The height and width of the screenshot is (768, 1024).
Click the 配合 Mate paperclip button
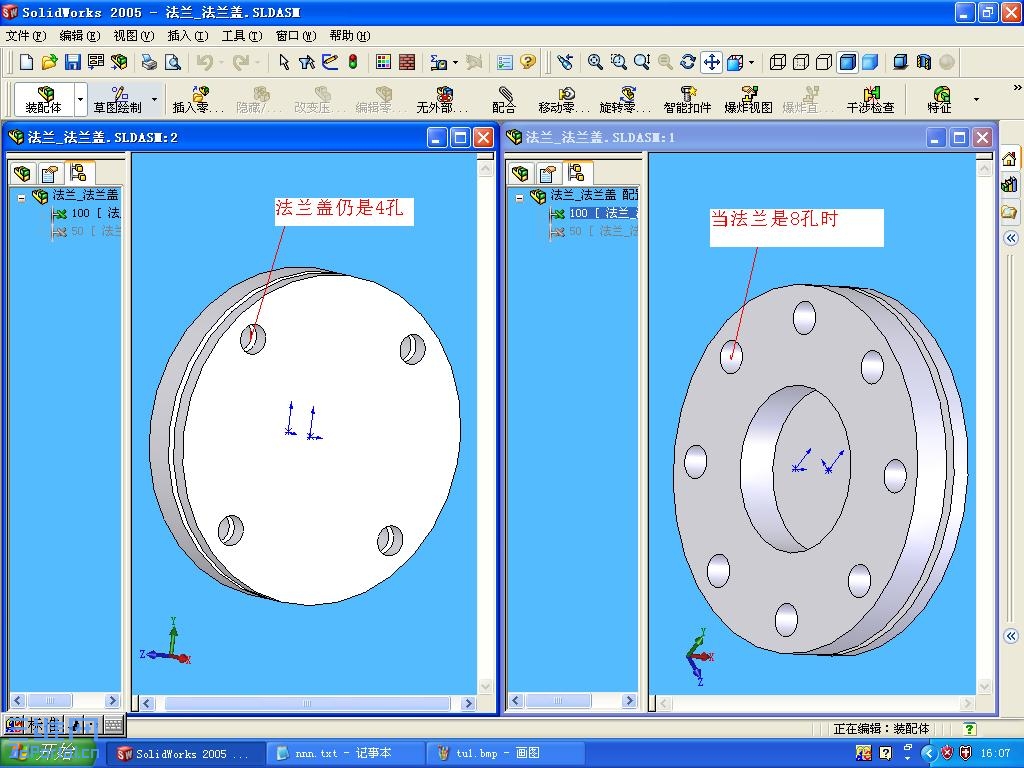click(x=504, y=99)
